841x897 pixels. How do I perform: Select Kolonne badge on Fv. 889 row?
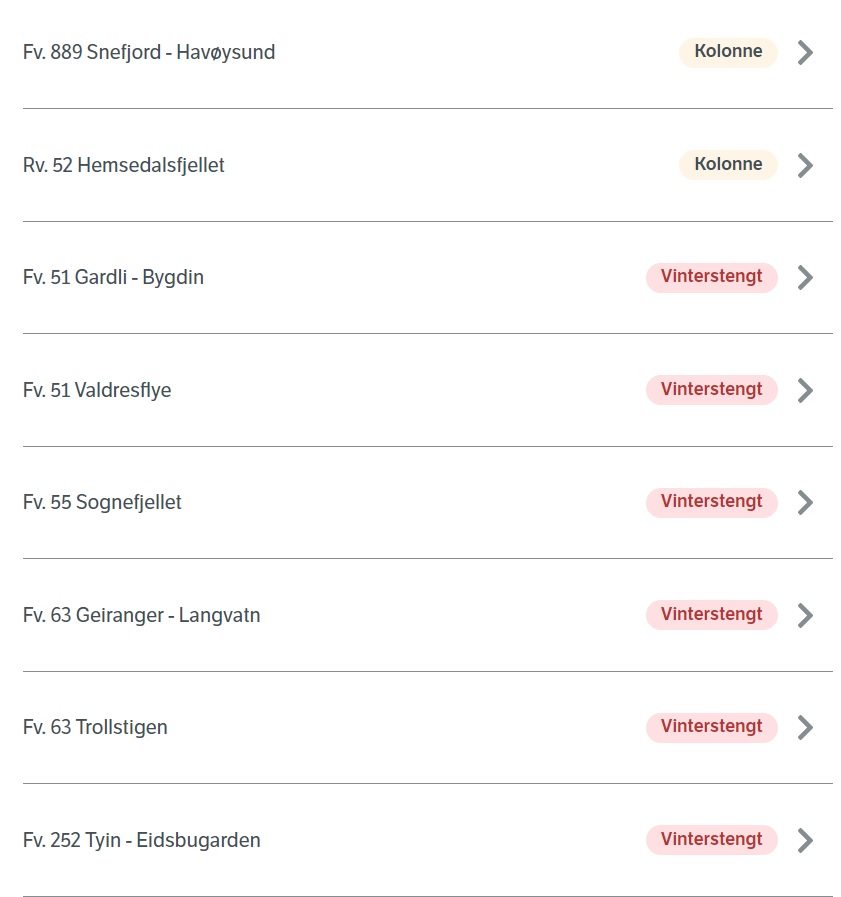tap(728, 53)
